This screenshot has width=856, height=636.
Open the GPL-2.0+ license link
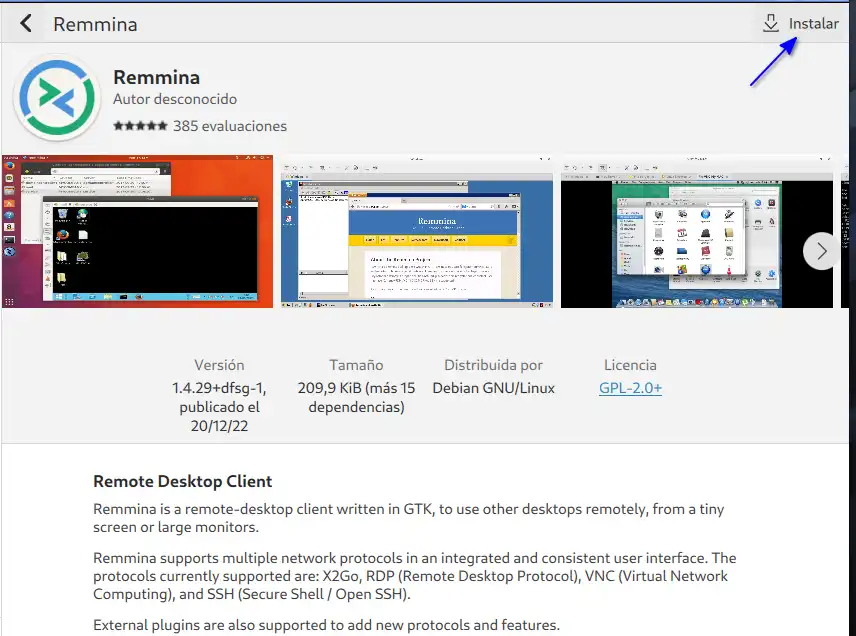630,388
